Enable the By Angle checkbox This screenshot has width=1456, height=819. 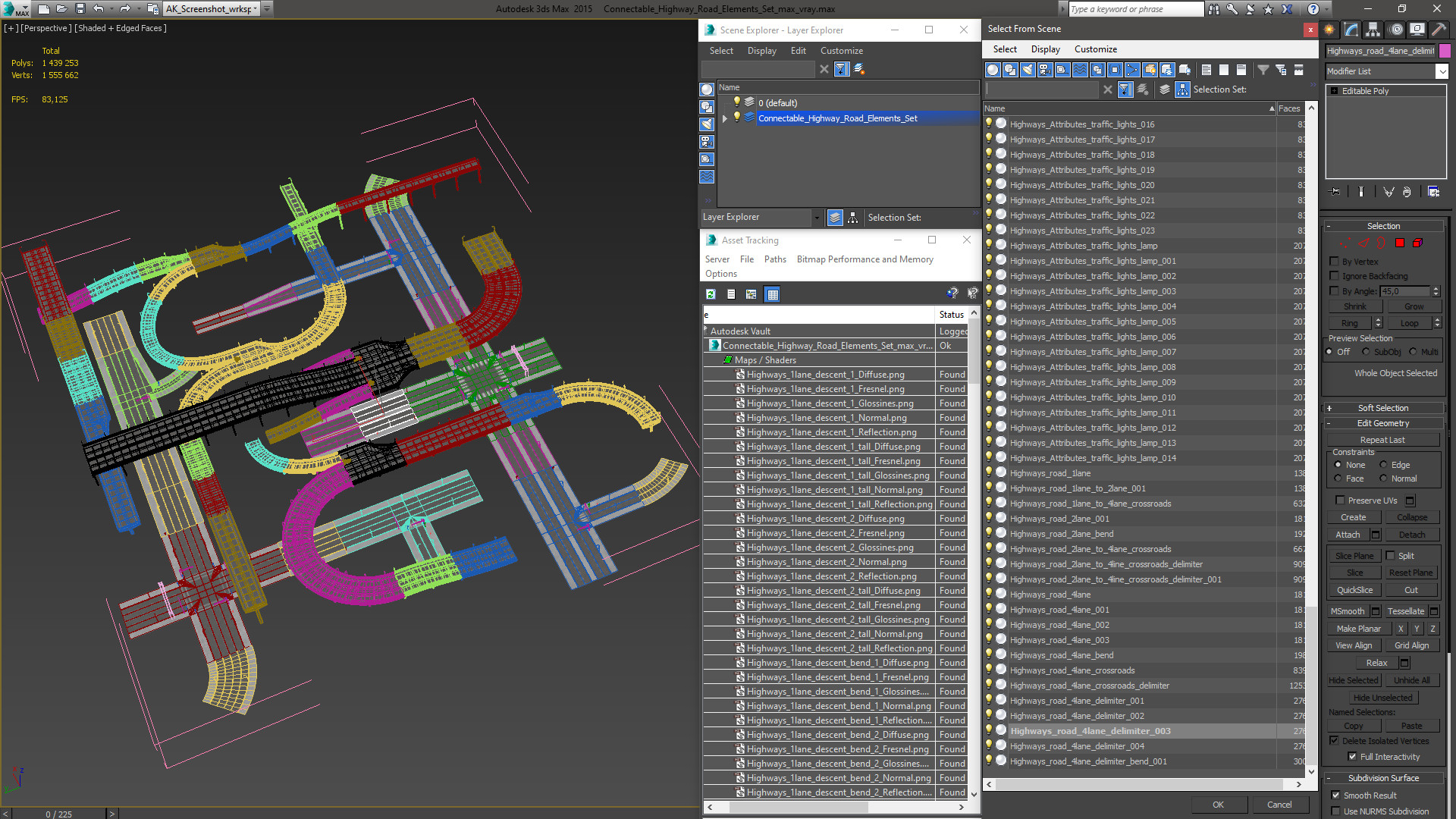1334,291
